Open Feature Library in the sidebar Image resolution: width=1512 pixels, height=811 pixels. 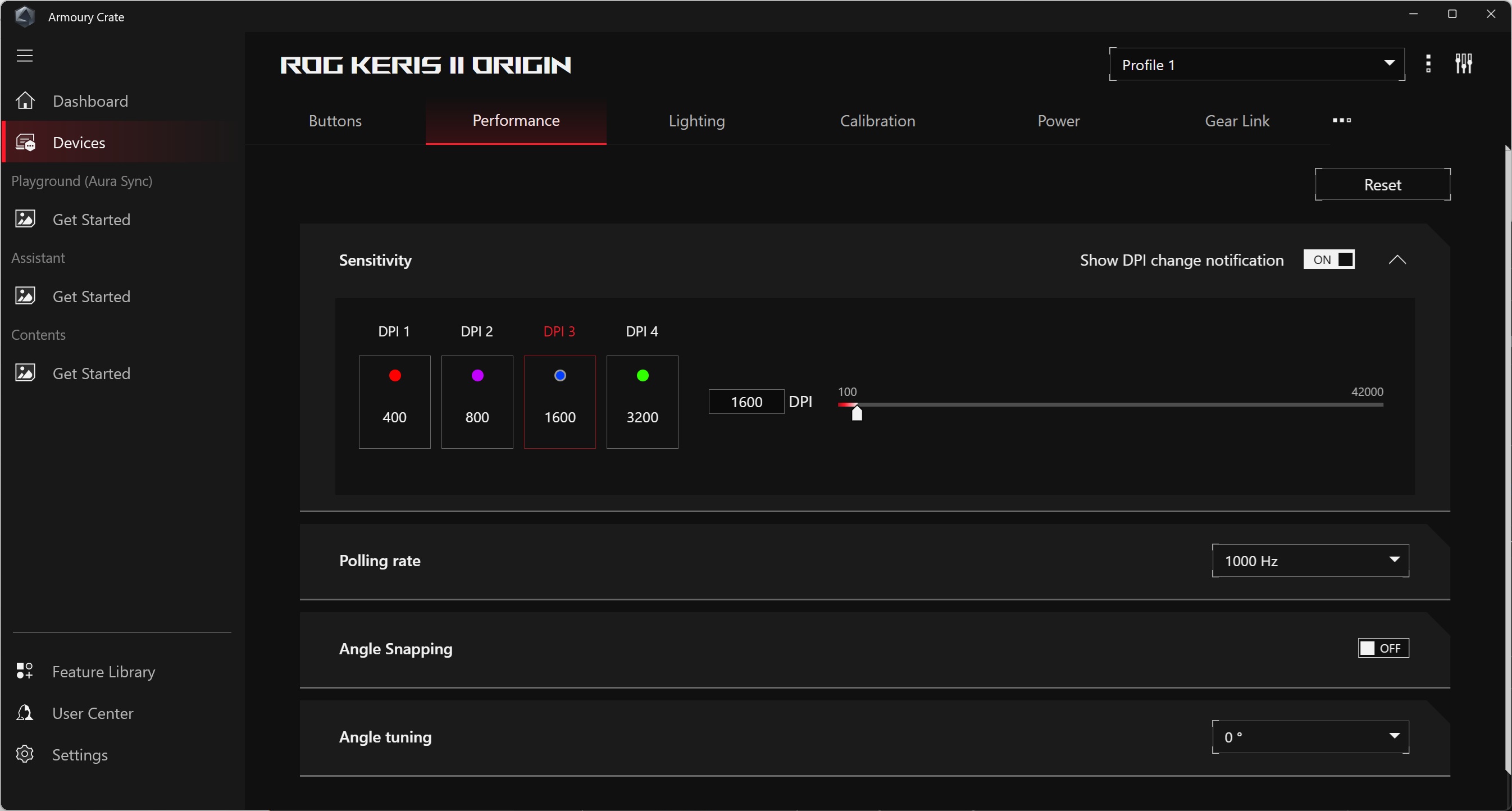coord(122,671)
